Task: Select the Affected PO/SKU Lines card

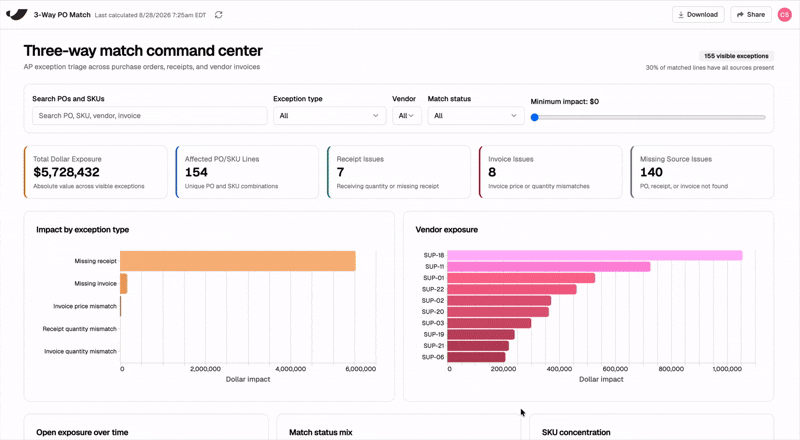Action: [247, 172]
